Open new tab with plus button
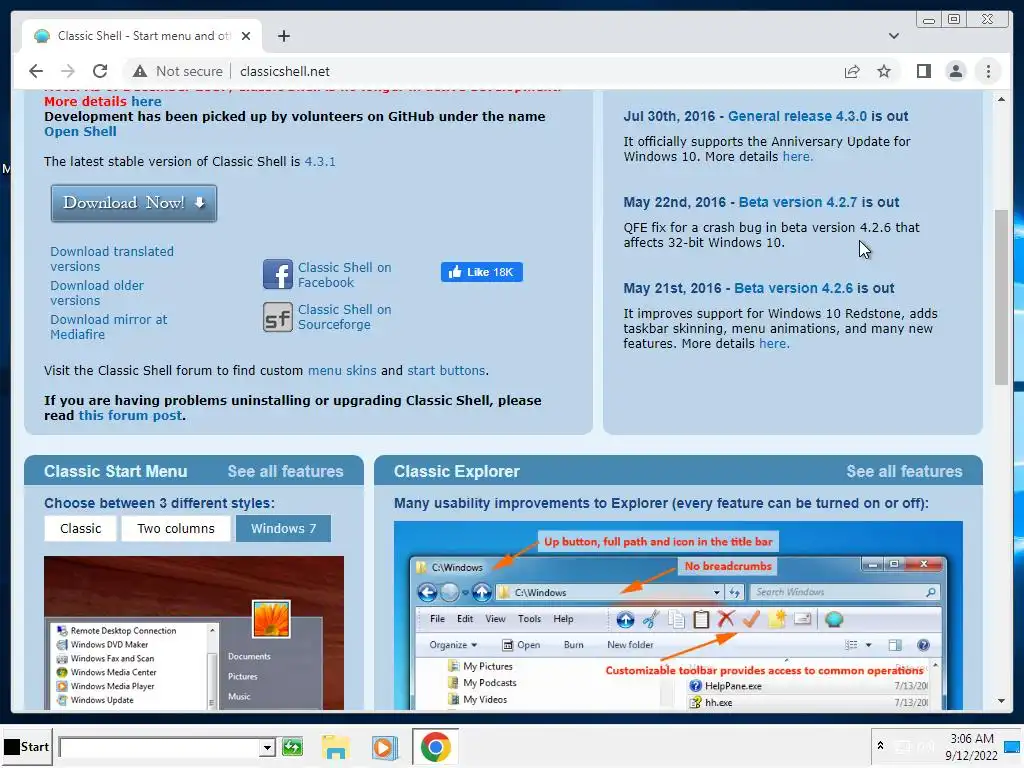 pyautogui.click(x=283, y=36)
